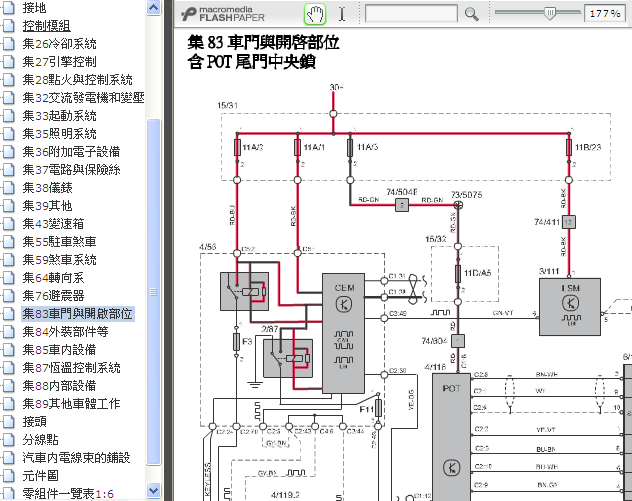Open 集55駐車煞車 section
Image resolution: width=632 pixels, height=501 pixels.
(x=59, y=242)
